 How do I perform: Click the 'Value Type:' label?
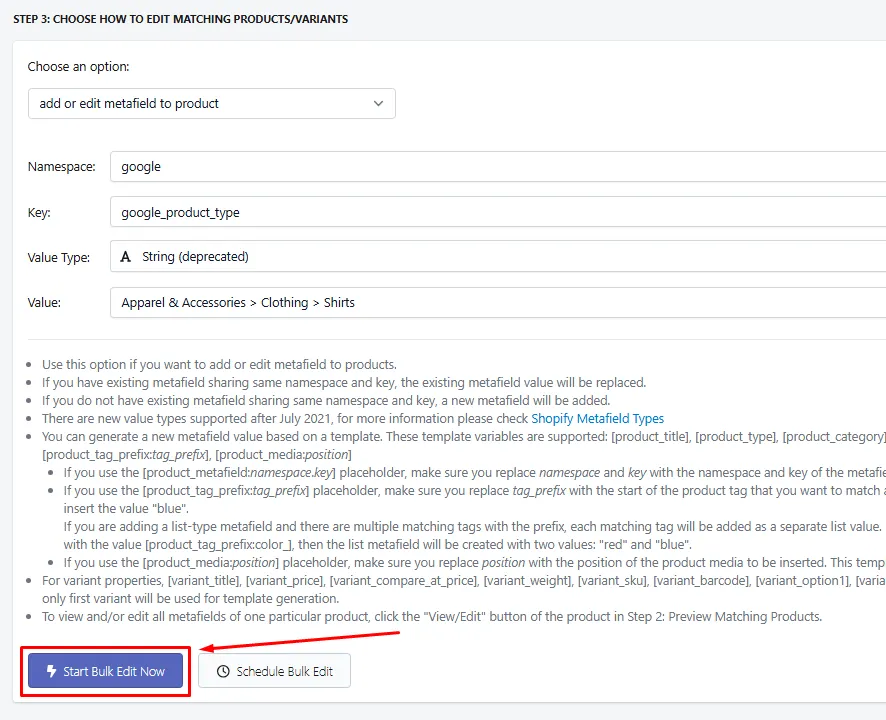[x=59, y=258]
